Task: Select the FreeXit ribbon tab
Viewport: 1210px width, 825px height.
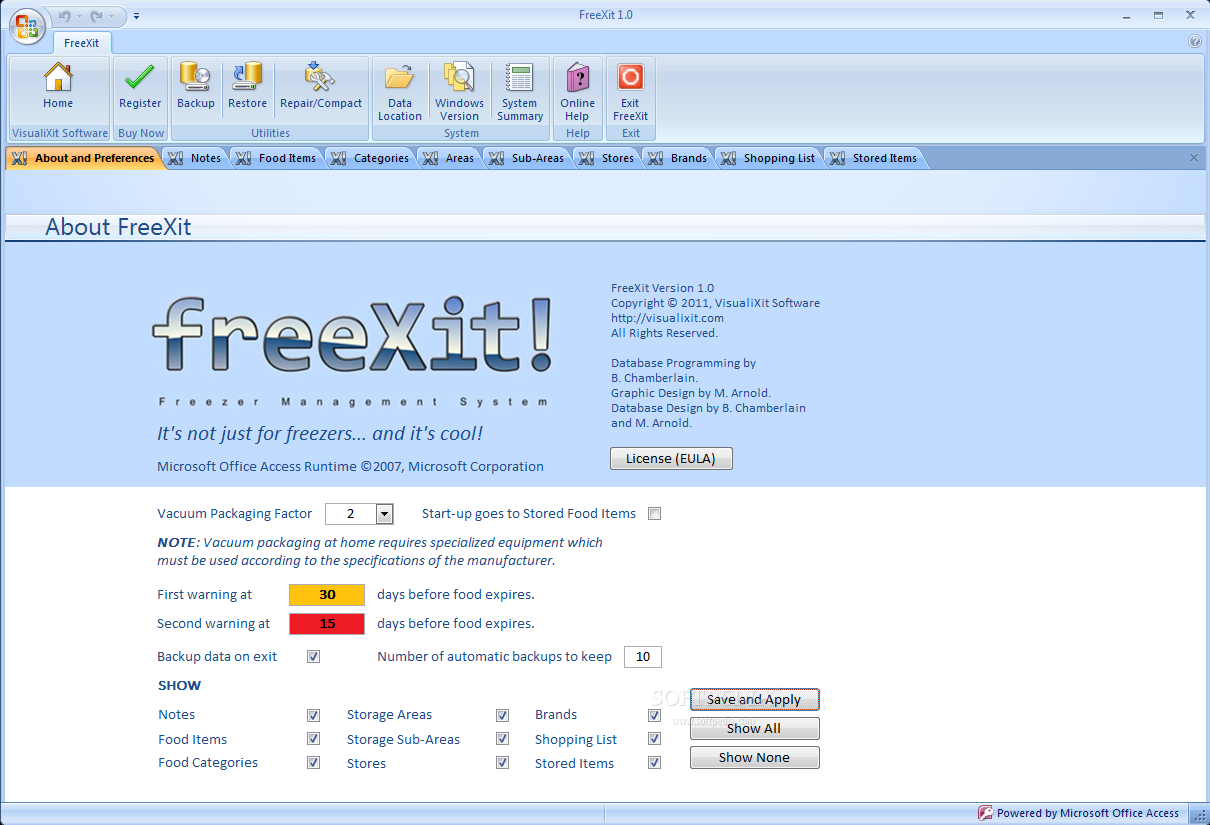Action: tap(82, 43)
